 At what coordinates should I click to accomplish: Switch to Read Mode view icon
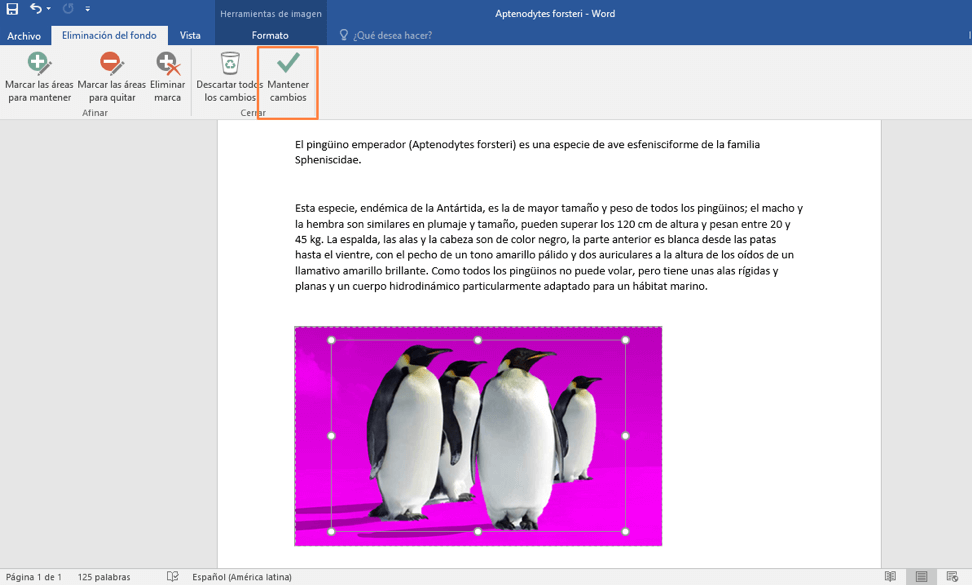(890, 576)
